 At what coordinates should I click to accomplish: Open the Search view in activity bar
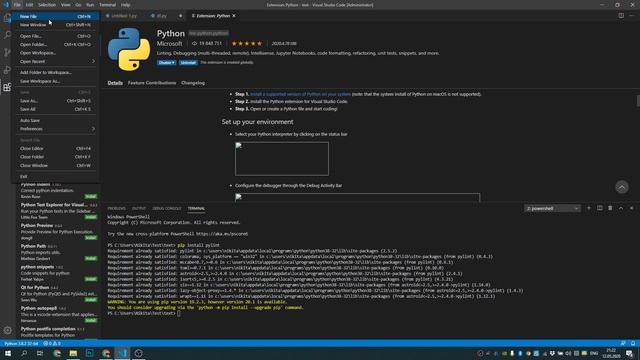(x=7, y=35)
